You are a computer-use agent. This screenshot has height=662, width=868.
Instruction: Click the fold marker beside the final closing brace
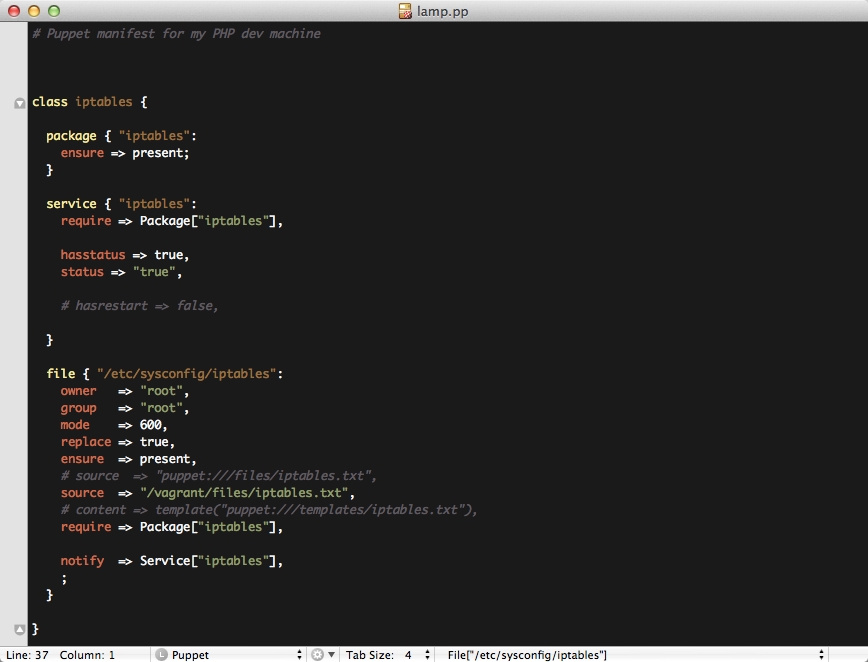pyautogui.click(x=19, y=629)
